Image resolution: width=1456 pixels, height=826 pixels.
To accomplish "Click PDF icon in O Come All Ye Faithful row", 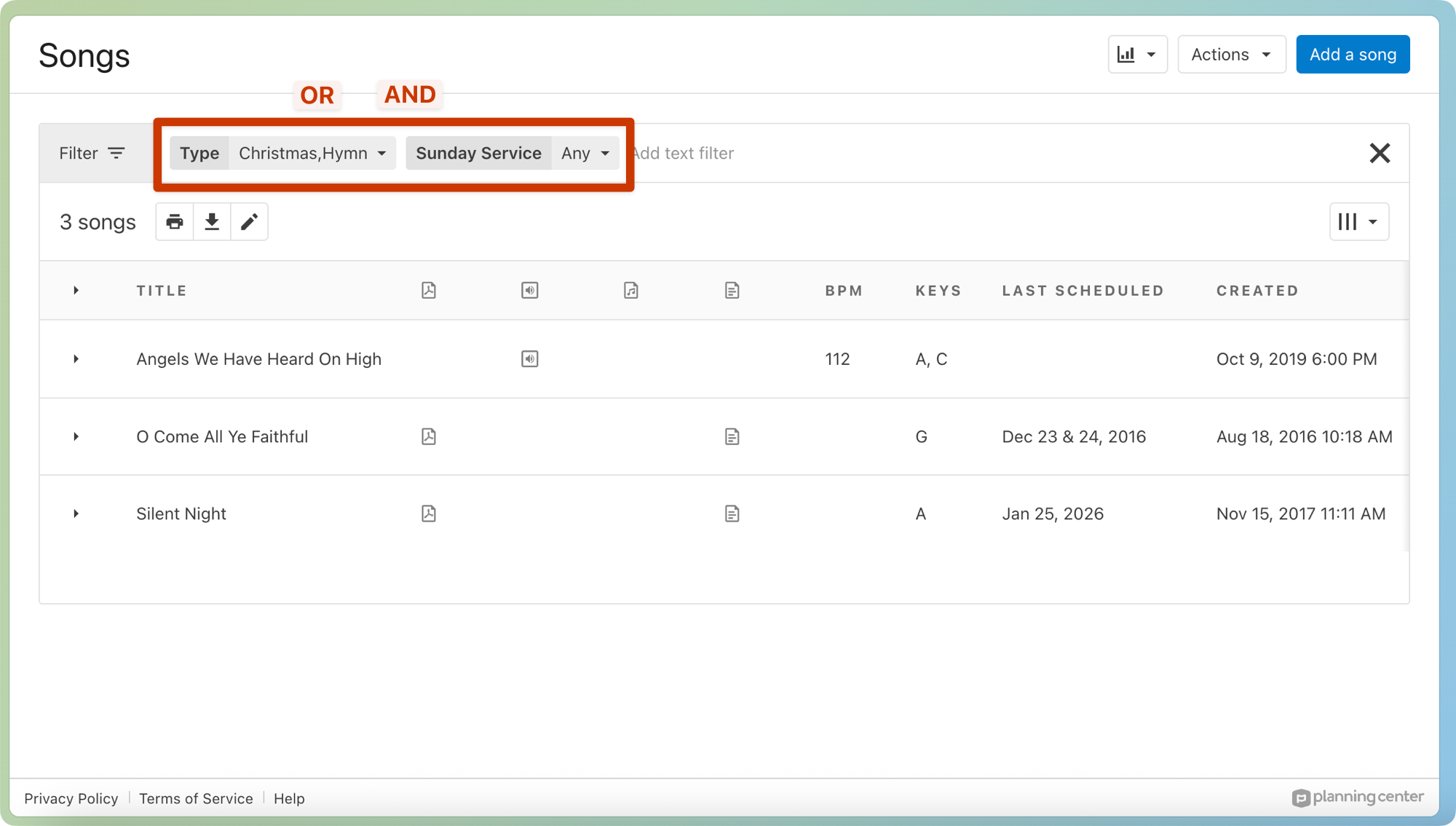I will pos(429,436).
